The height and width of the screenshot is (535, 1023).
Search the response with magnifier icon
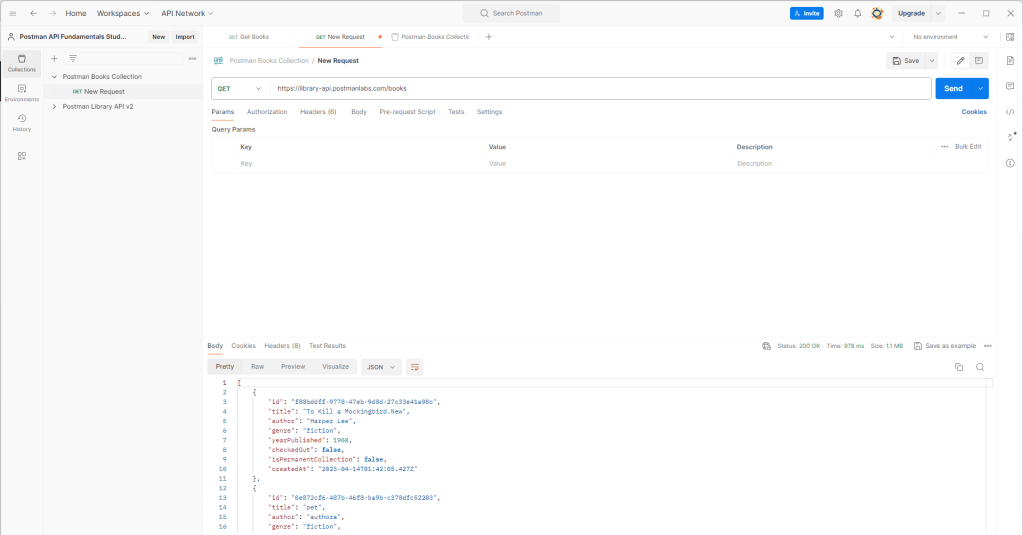click(x=980, y=367)
